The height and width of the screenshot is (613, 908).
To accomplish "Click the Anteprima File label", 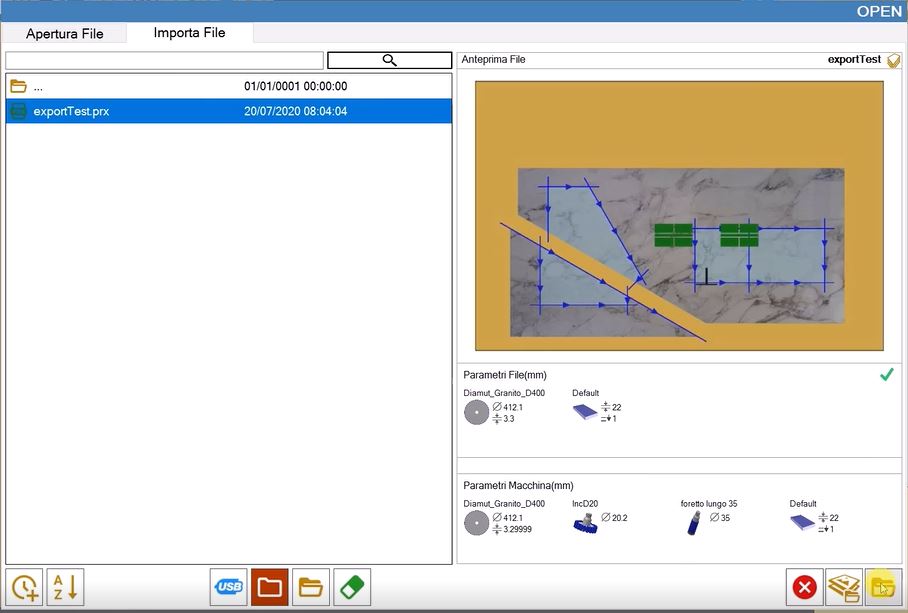I will coord(493,59).
